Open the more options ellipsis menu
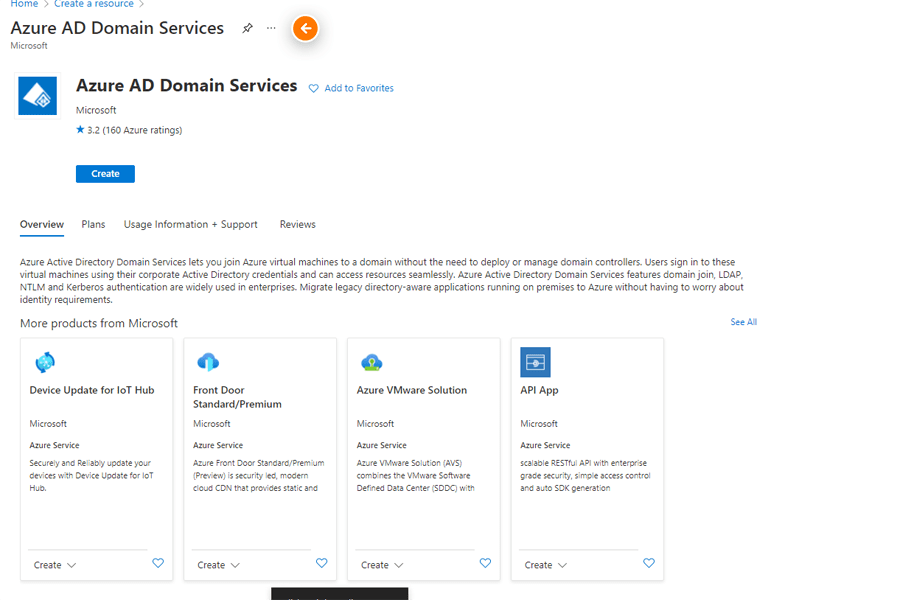Screen dimensions: 908x600 point(271,28)
